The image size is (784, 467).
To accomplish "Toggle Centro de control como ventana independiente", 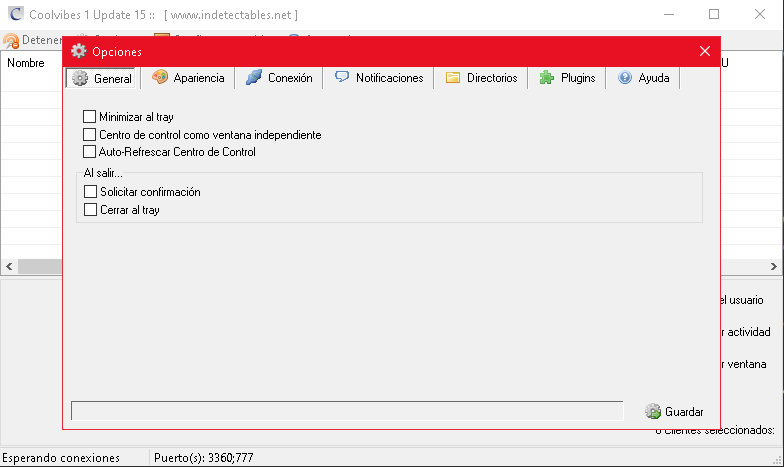I will (91, 135).
